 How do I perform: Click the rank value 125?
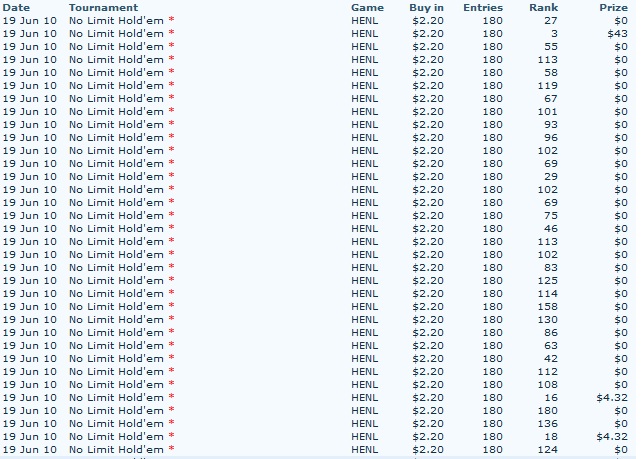coord(547,281)
